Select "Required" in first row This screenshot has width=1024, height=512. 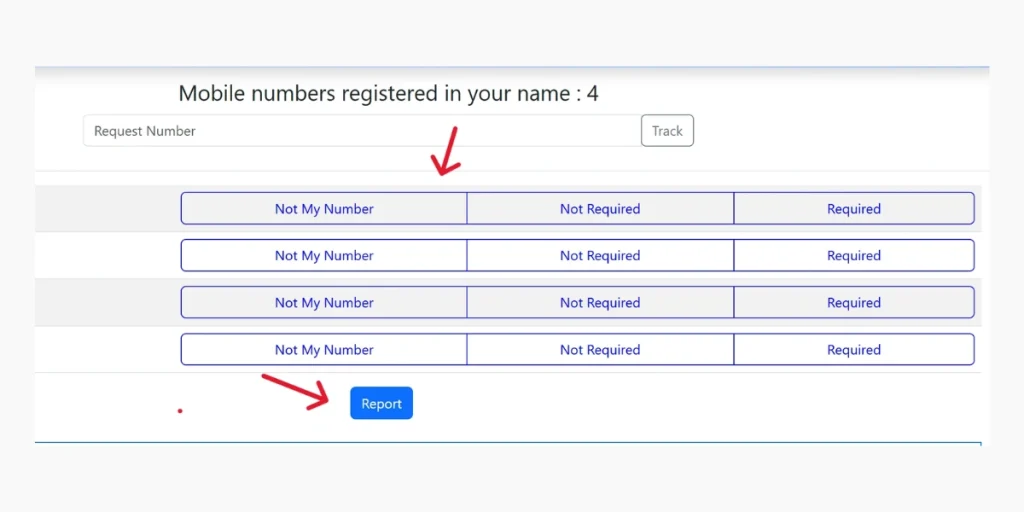(854, 209)
